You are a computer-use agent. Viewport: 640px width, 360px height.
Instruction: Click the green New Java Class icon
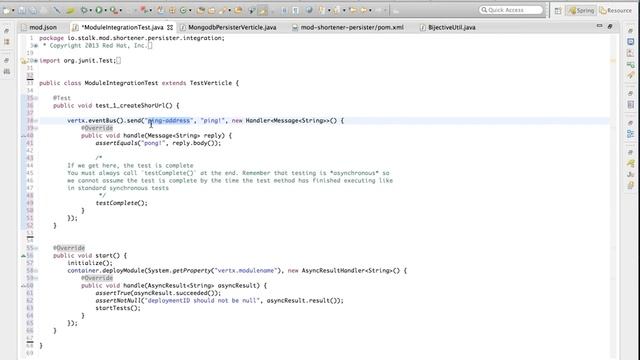[x=183, y=10]
